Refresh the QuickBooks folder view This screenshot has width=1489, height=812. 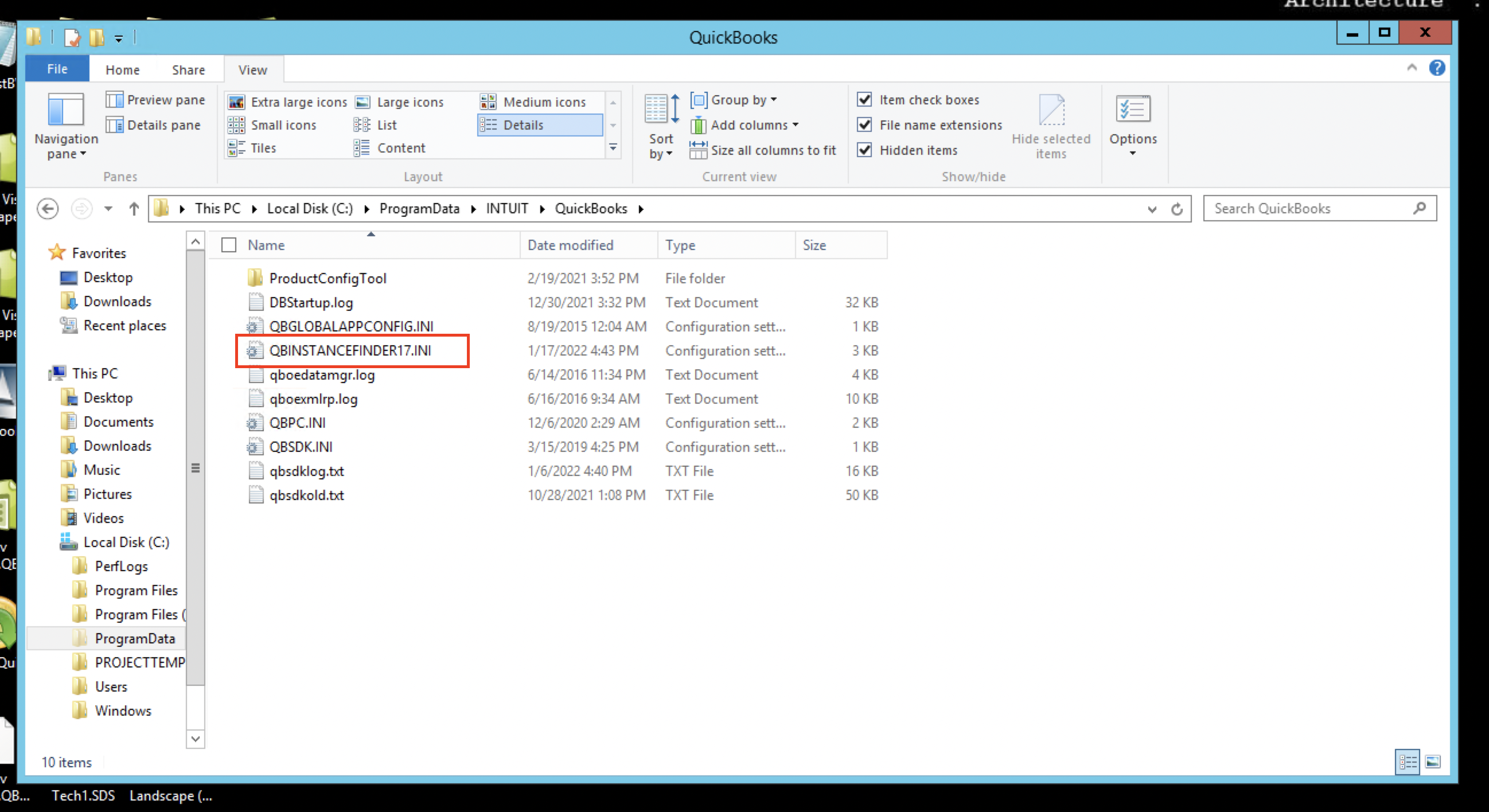point(1177,209)
